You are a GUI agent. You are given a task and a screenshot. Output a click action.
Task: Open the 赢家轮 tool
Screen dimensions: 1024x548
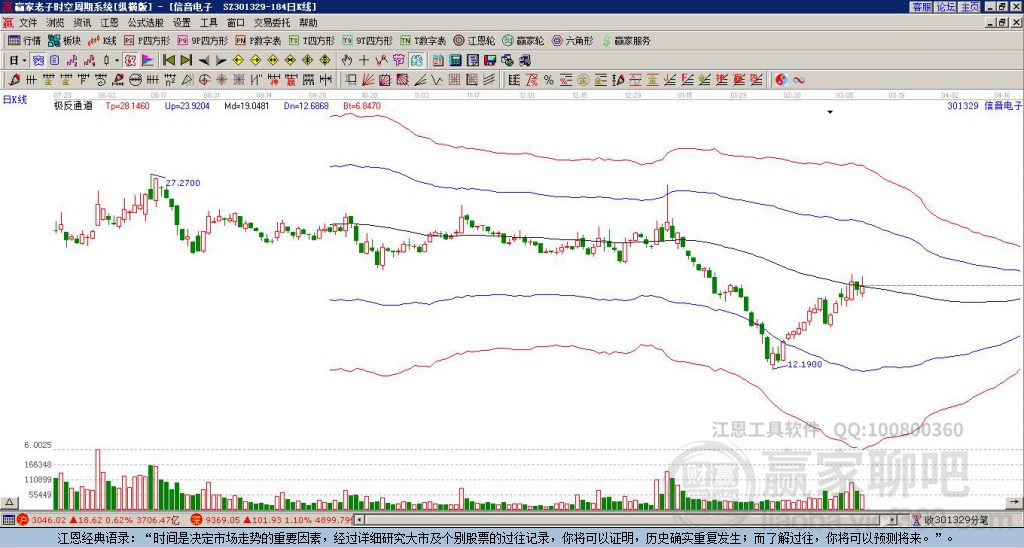tap(523, 40)
